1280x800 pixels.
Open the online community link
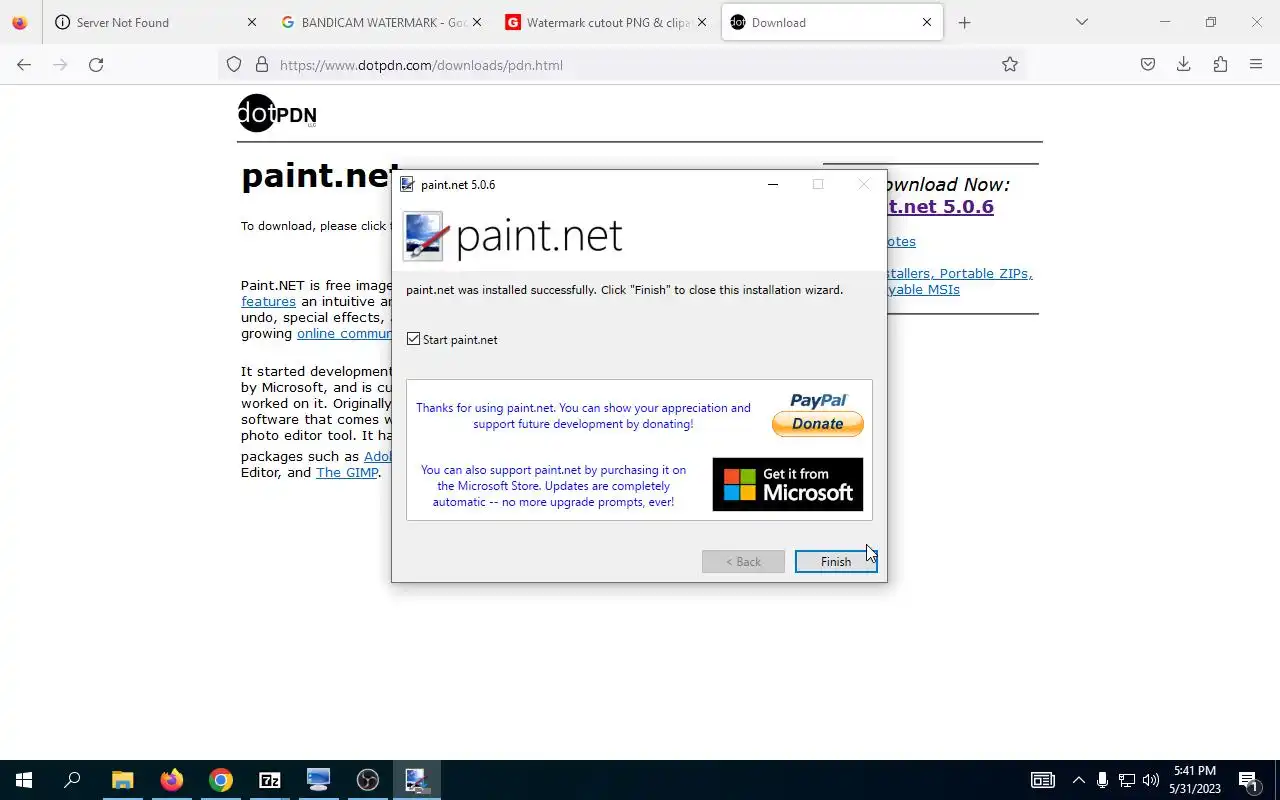[x=344, y=333]
